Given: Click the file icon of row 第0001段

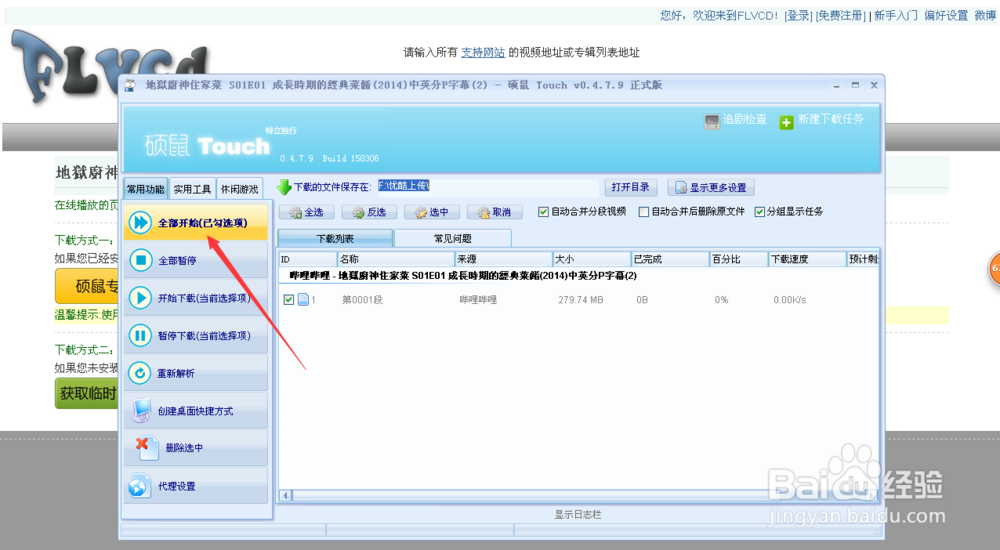Looking at the screenshot, I should pos(303,299).
